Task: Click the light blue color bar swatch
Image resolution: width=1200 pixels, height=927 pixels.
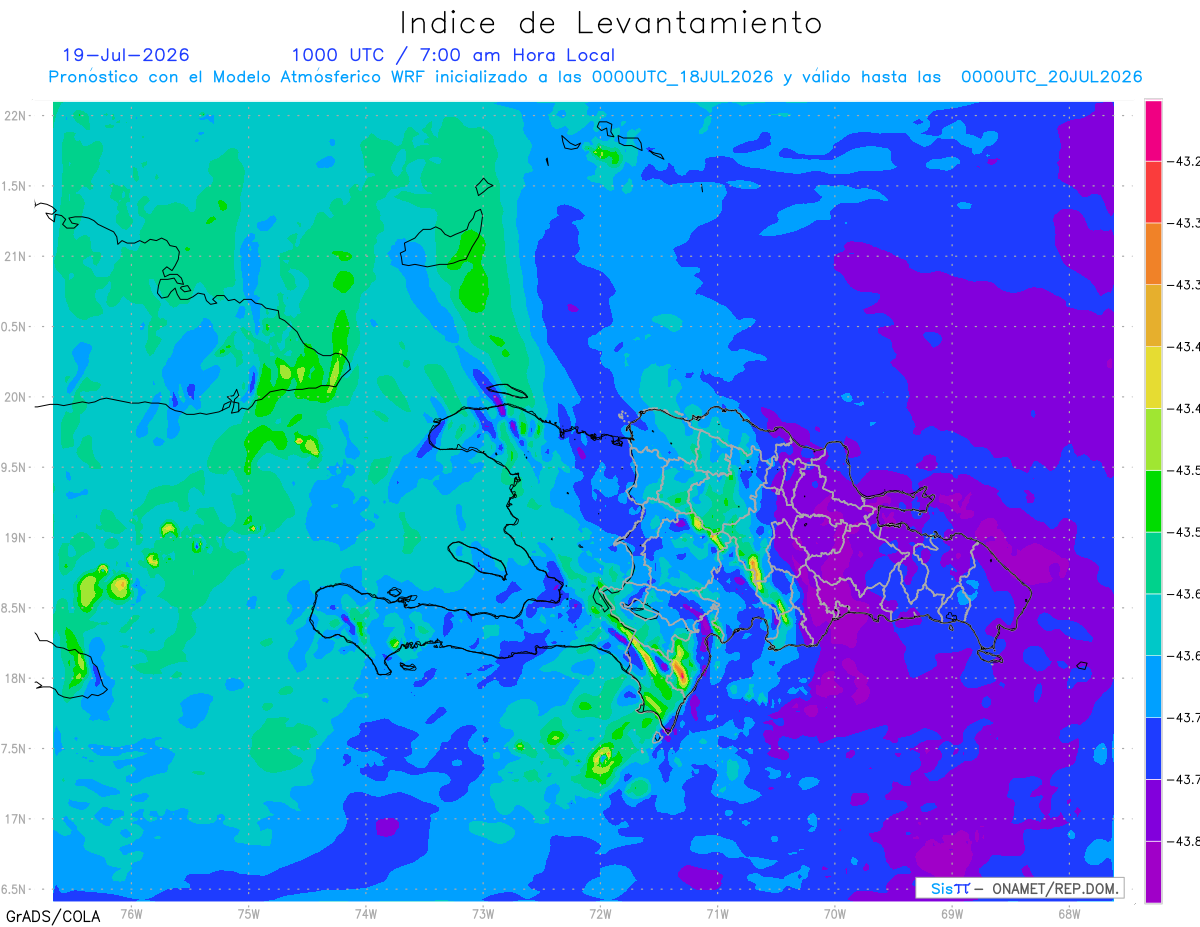Action: (1153, 686)
